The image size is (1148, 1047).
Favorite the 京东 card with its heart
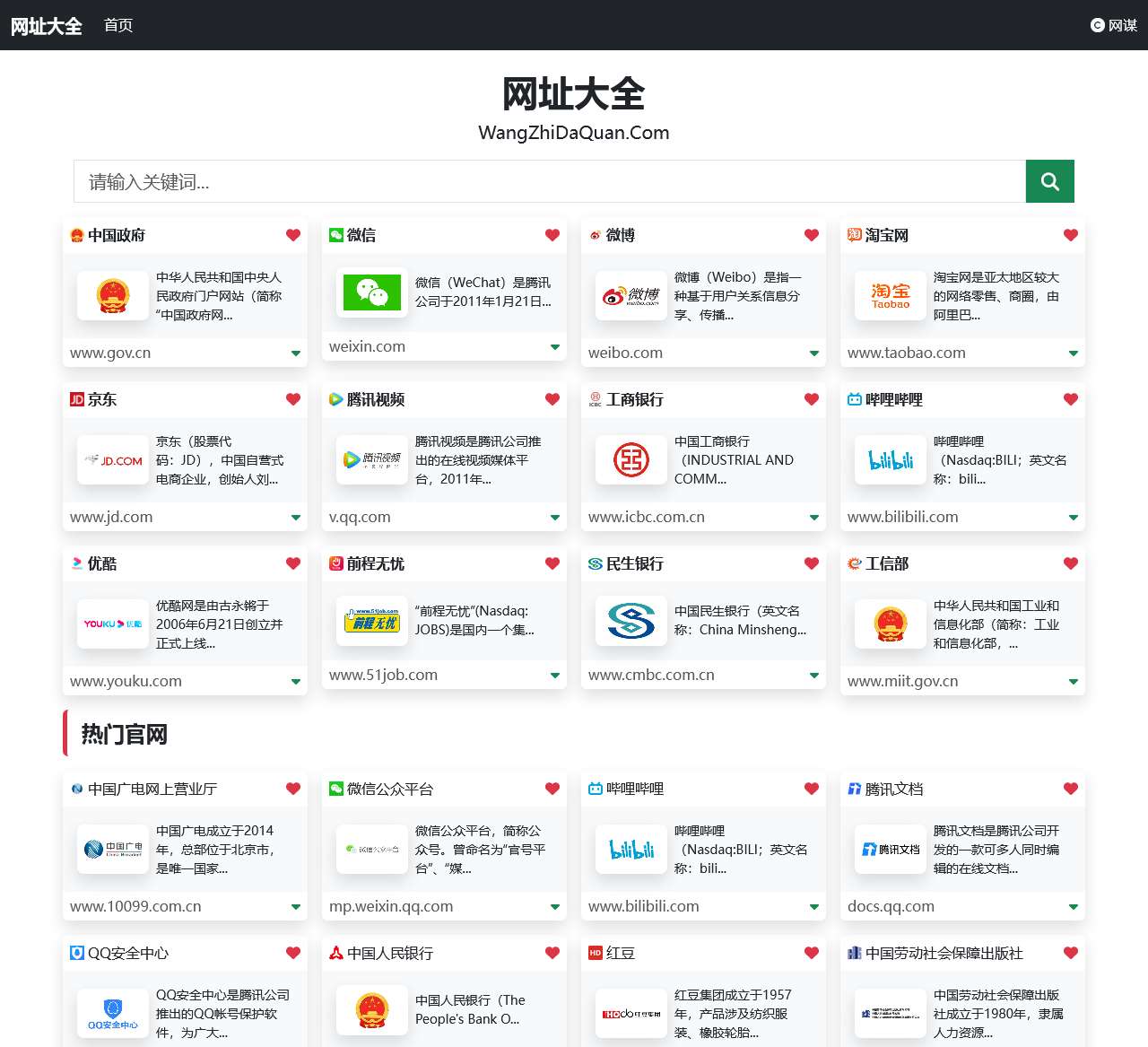pyautogui.click(x=293, y=399)
